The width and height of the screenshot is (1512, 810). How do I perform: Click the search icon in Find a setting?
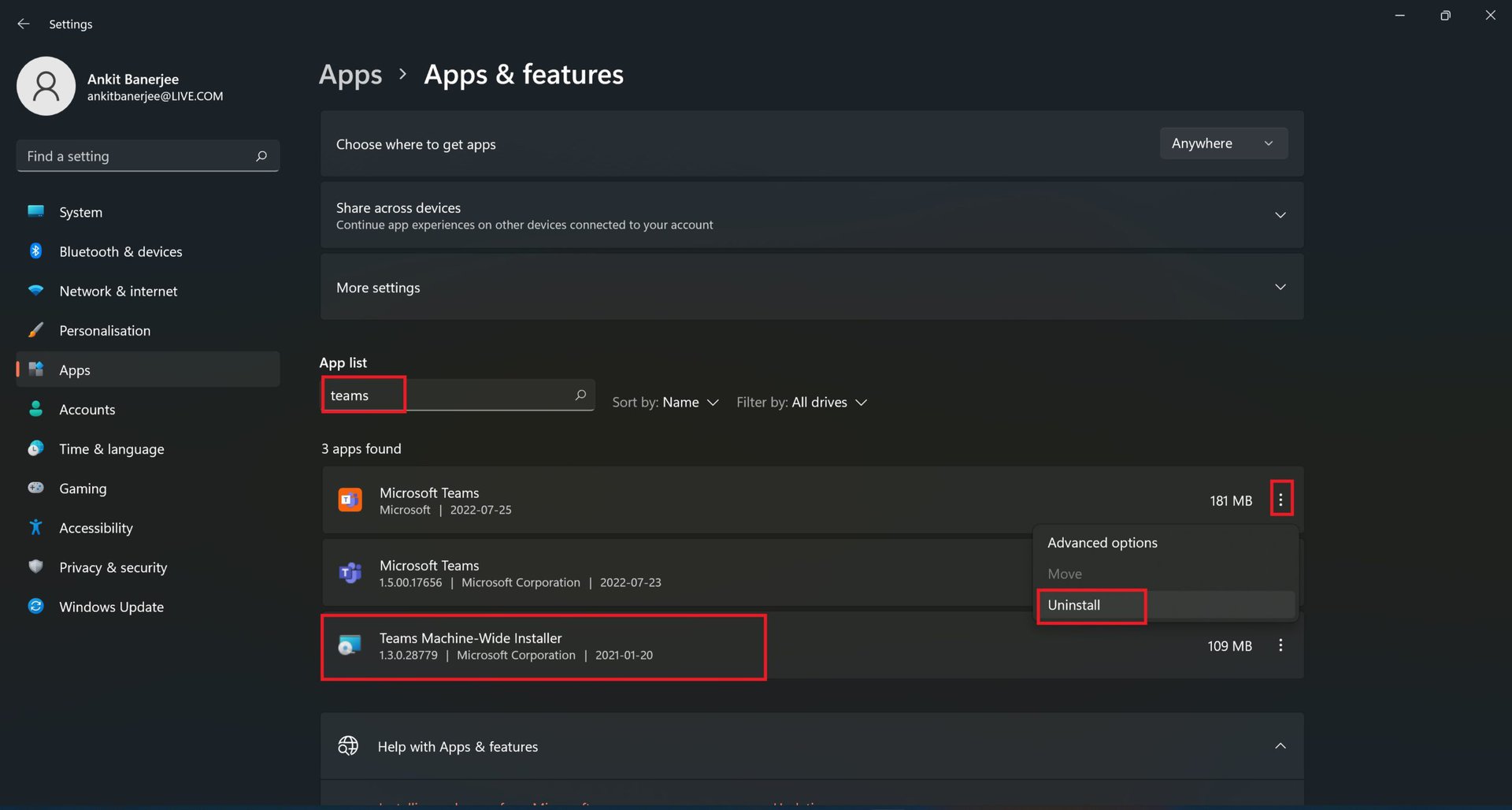[261, 156]
